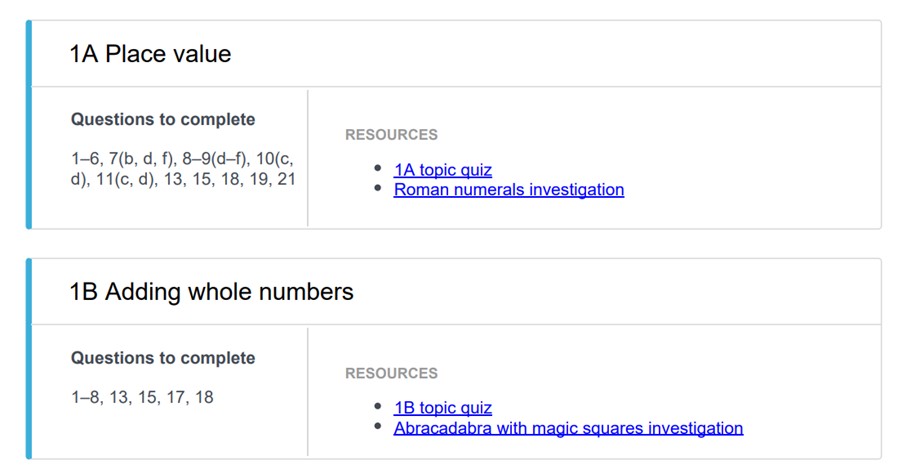Click the blue accent bar of 1A card
The height and width of the screenshot is (474, 902).
pos(29,125)
